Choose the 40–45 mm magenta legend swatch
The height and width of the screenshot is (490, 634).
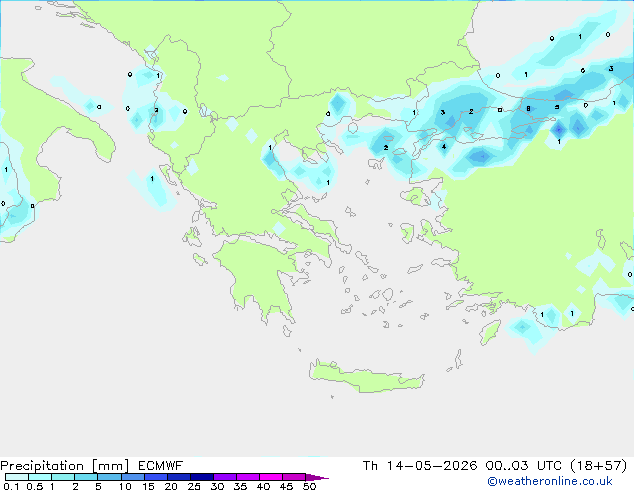pyautogui.click(x=271, y=477)
